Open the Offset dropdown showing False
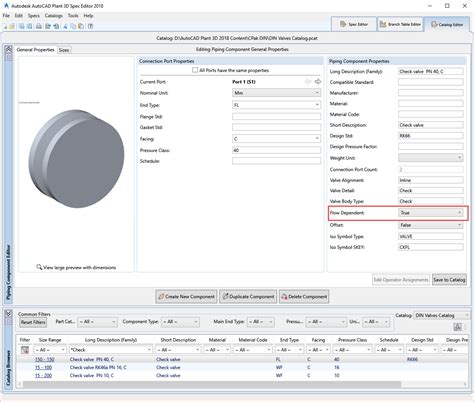Screen dimensions: 474x402 point(431,225)
